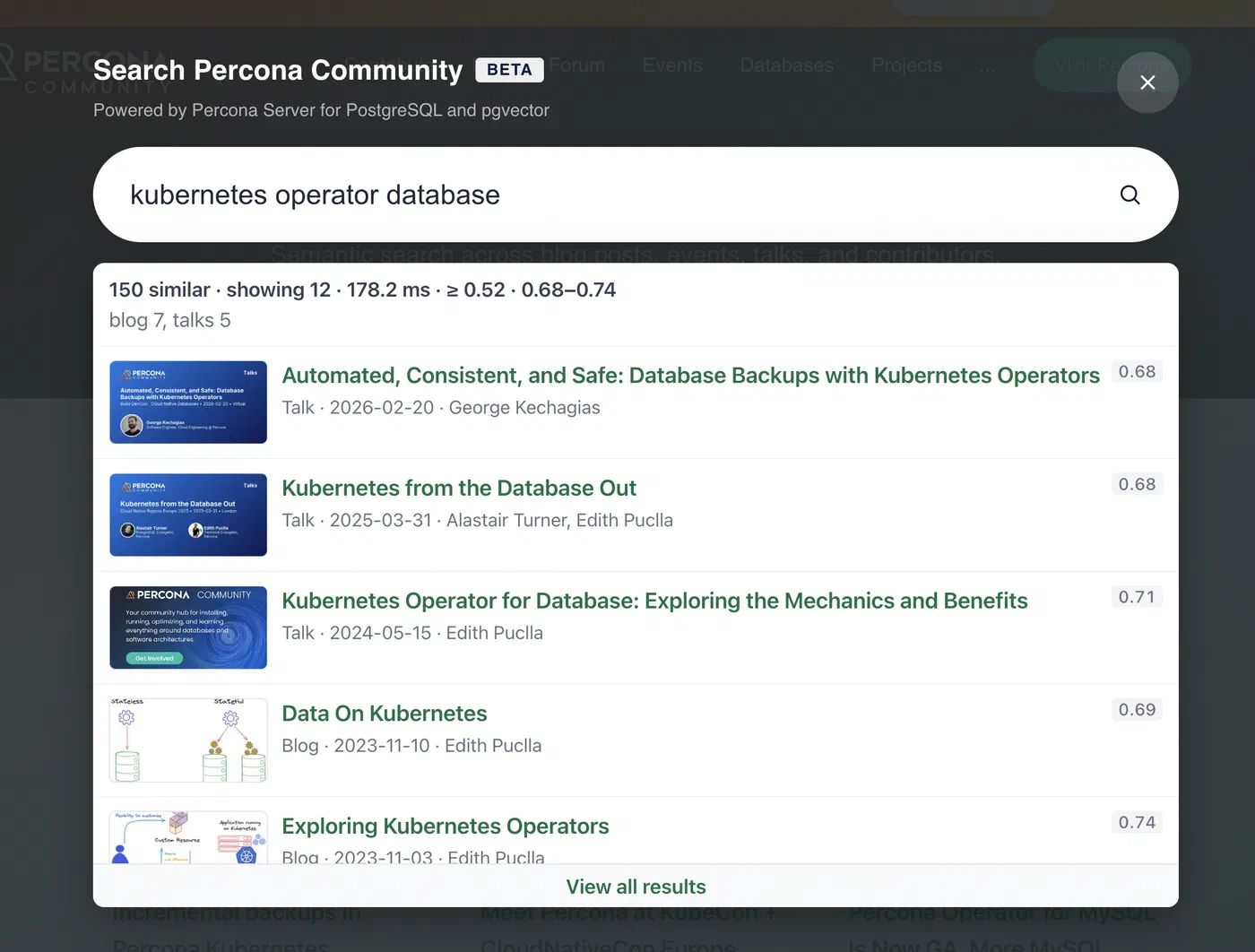The width and height of the screenshot is (1255, 952).
Task: Click the magnifying glass search icon
Action: click(x=1129, y=195)
